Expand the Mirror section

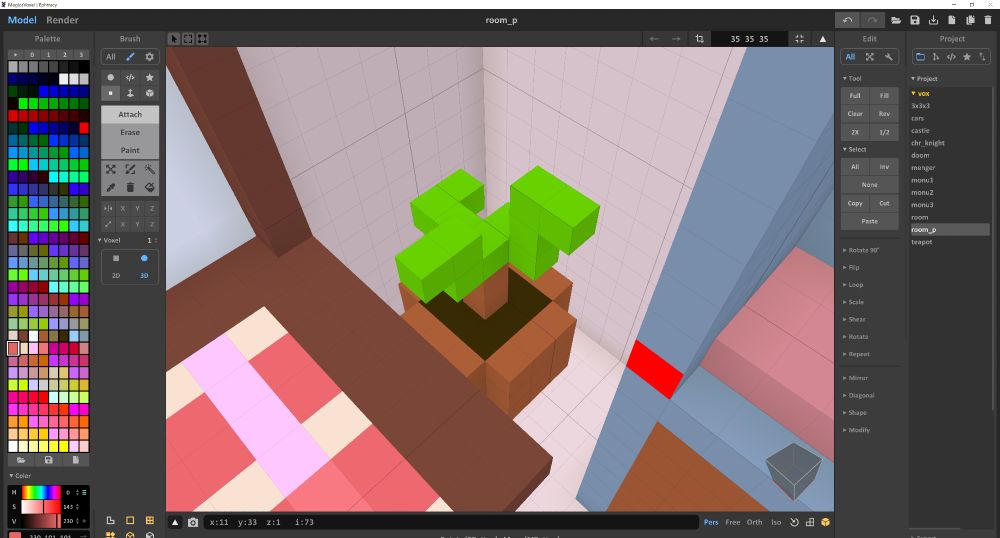point(855,377)
